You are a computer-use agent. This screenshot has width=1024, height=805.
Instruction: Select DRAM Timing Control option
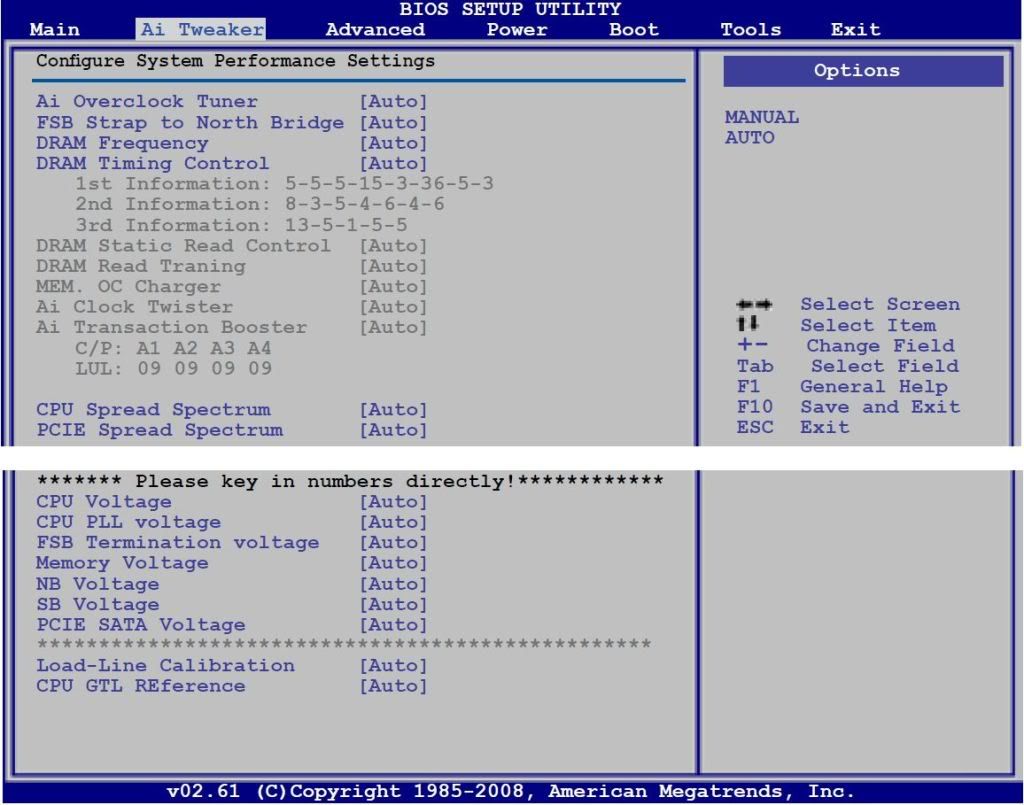tap(152, 164)
